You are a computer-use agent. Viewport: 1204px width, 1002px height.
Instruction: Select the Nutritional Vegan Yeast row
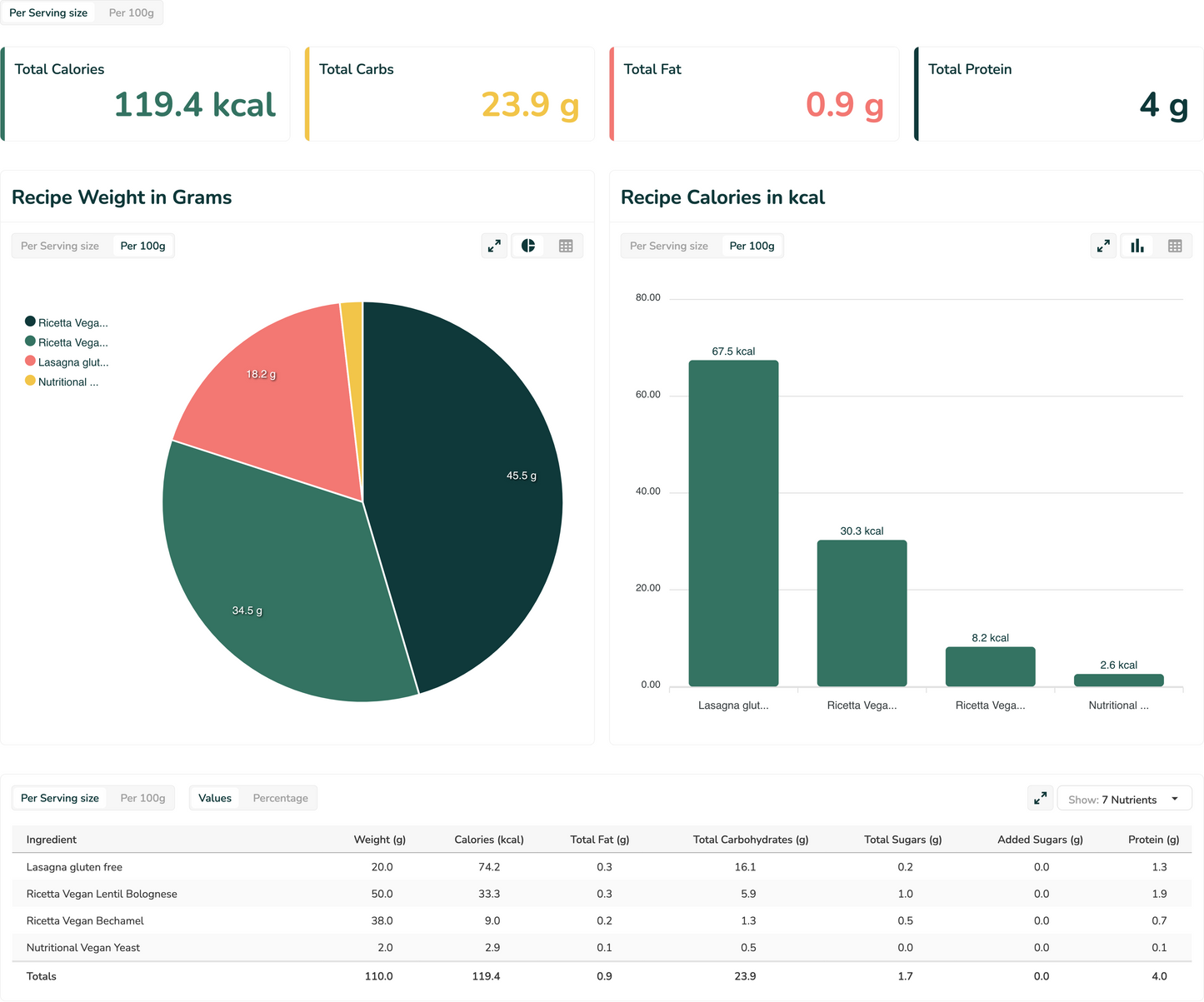pyautogui.click(x=602, y=947)
